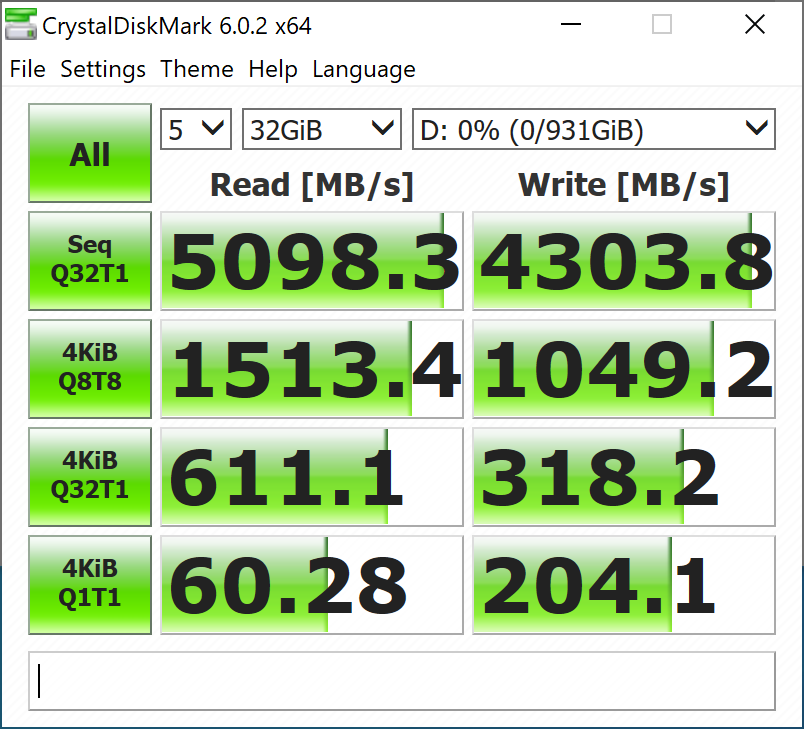The height and width of the screenshot is (729, 804).
Task: Select the 4KiB Q1T1 write result 204.1
Action: coord(624,585)
